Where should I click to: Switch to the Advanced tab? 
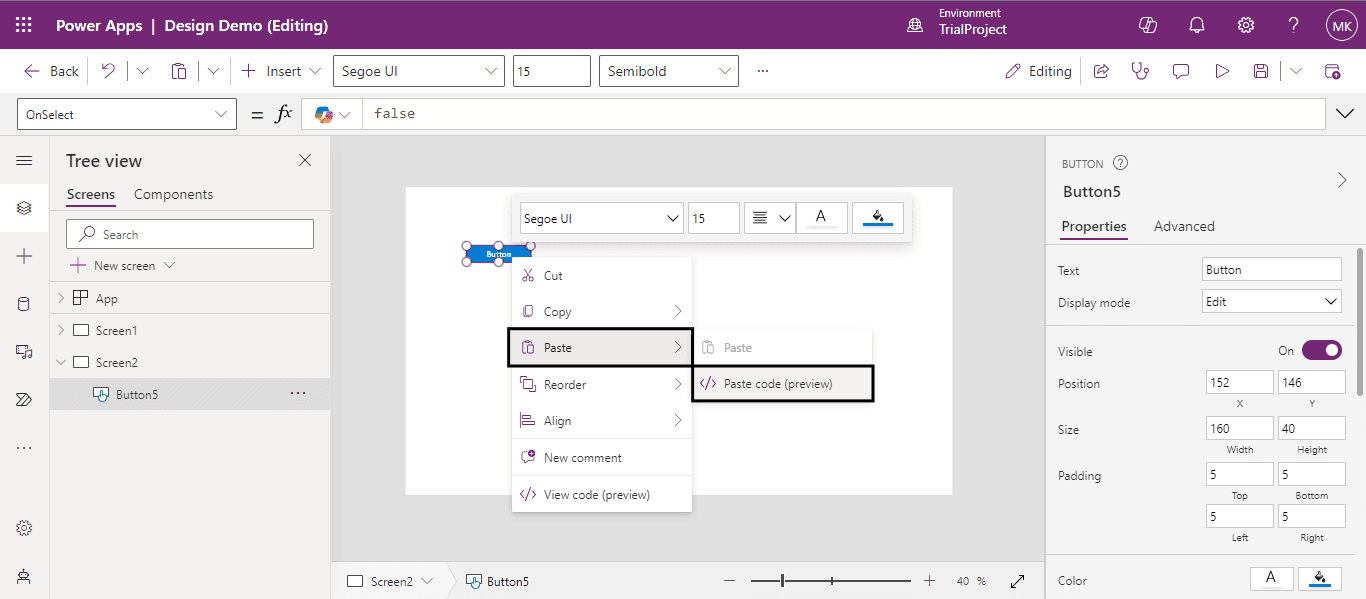[1184, 226]
